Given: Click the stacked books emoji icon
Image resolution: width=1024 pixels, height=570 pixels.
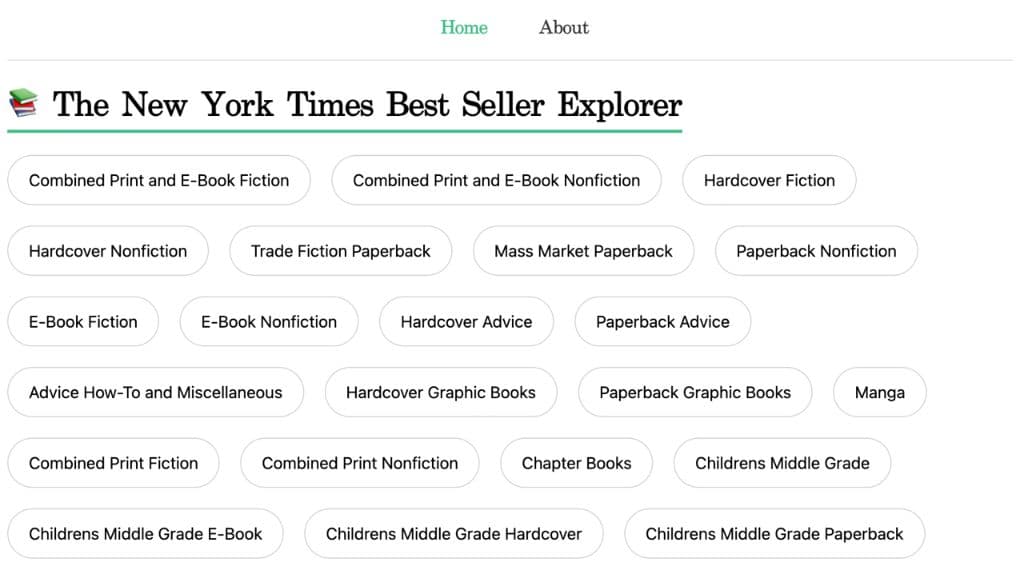Looking at the screenshot, I should click(23, 103).
